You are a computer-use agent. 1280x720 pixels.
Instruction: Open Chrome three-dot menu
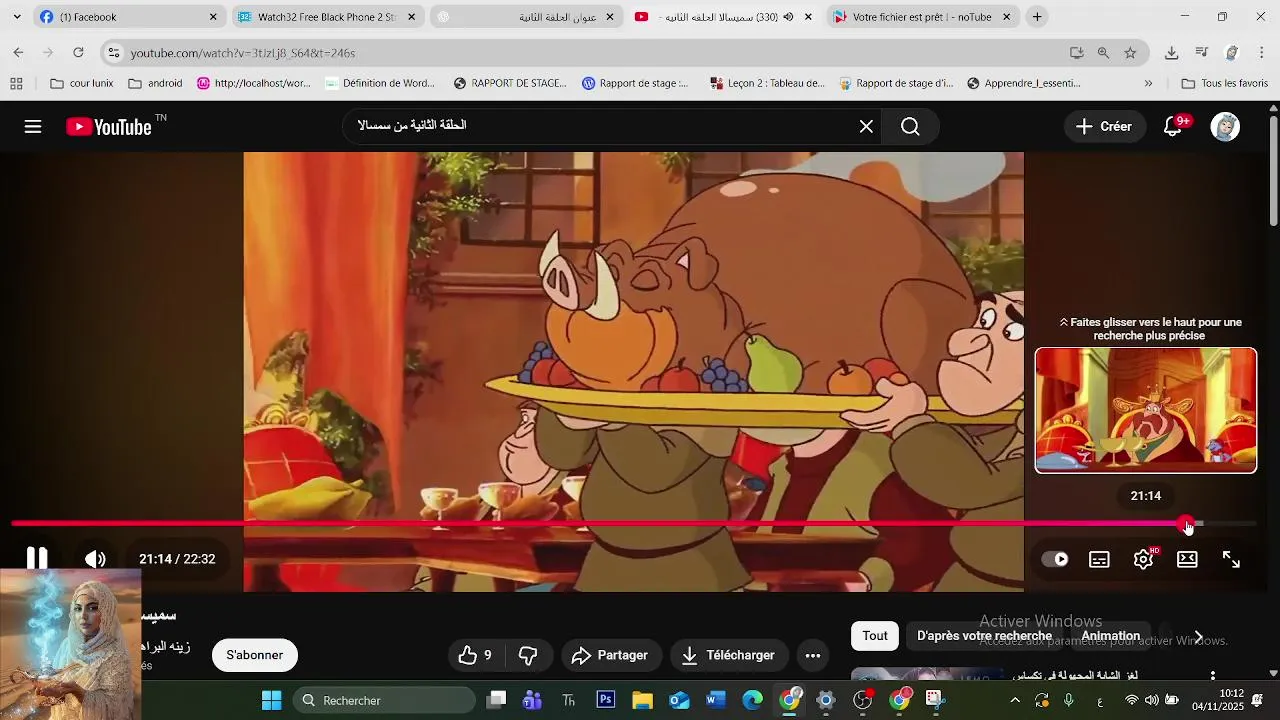click(1262, 53)
